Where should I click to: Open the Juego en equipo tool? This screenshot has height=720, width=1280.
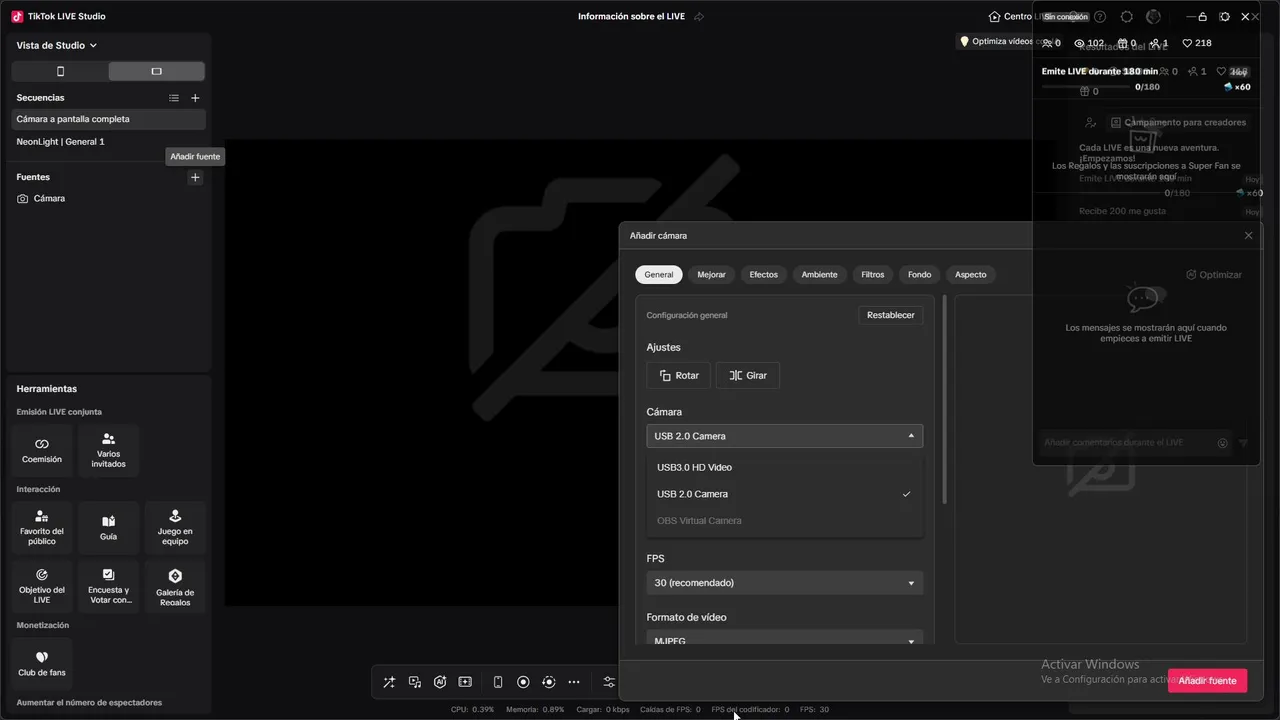[x=175, y=527]
